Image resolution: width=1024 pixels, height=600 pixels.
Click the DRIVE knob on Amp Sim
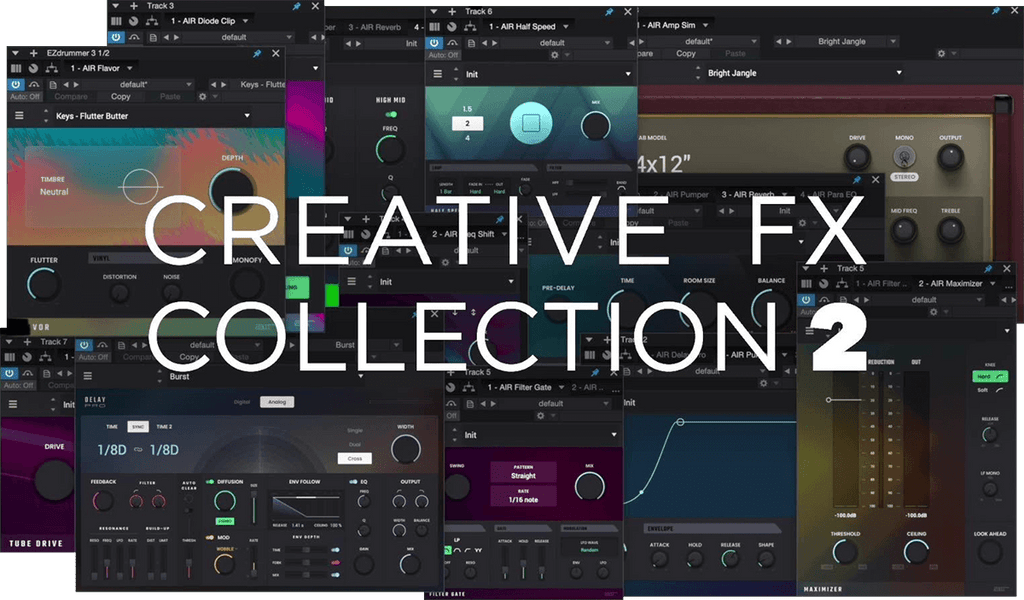pos(857,157)
